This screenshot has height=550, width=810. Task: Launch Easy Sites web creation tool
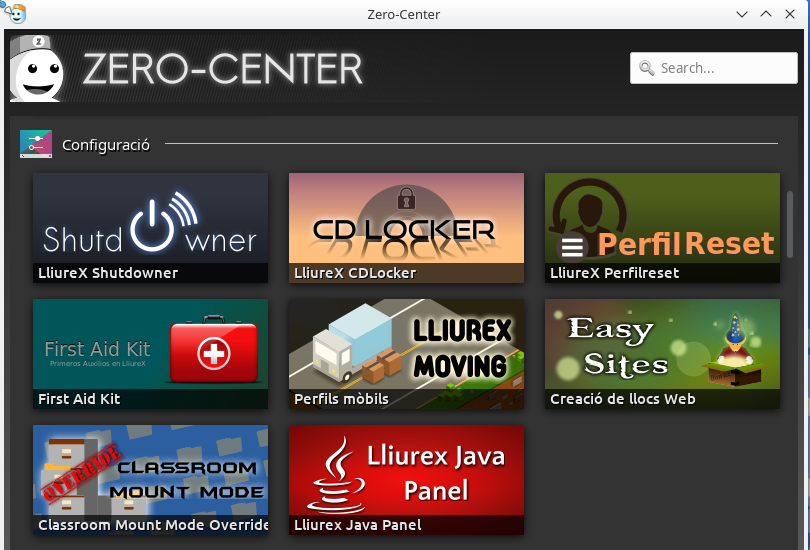coord(662,345)
